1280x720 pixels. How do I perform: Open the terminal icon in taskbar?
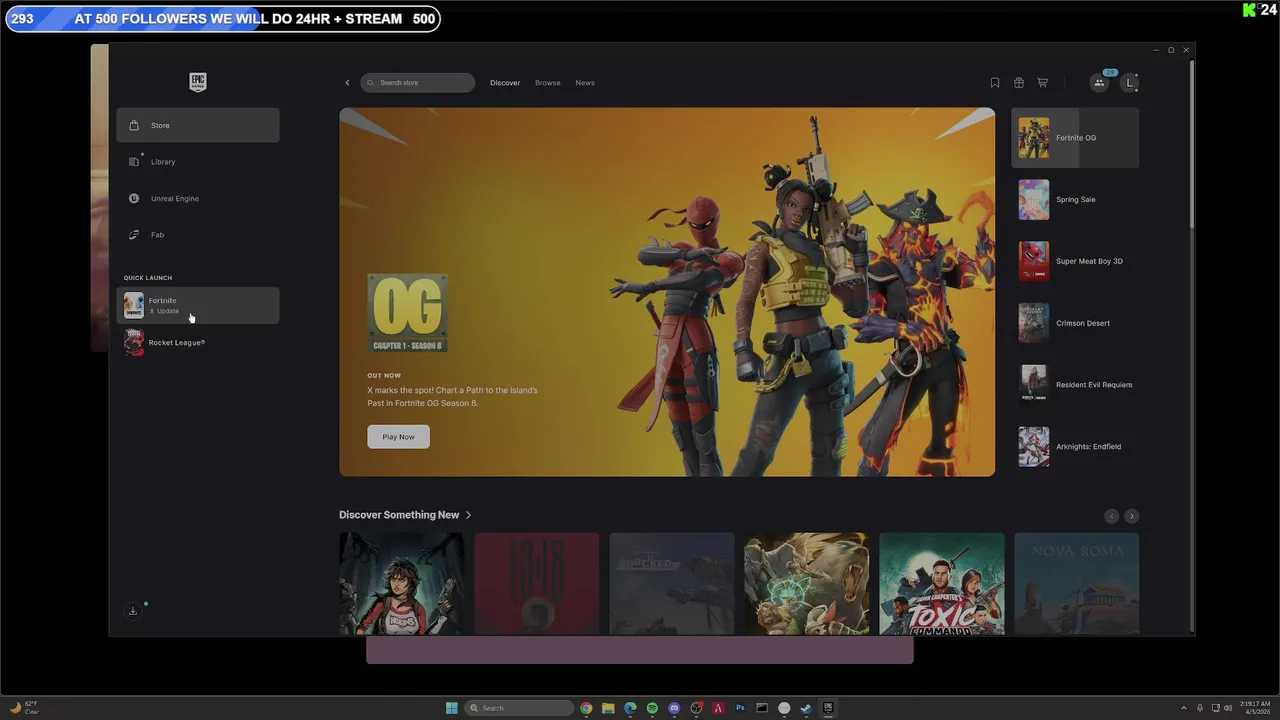pyautogui.click(x=762, y=708)
